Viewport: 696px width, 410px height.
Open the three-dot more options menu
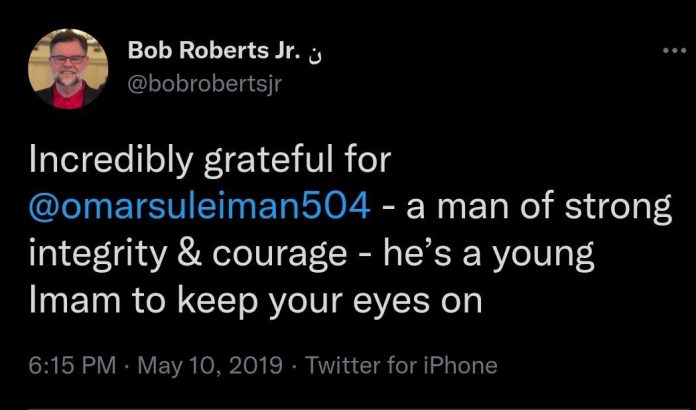pyautogui.click(x=674, y=51)
